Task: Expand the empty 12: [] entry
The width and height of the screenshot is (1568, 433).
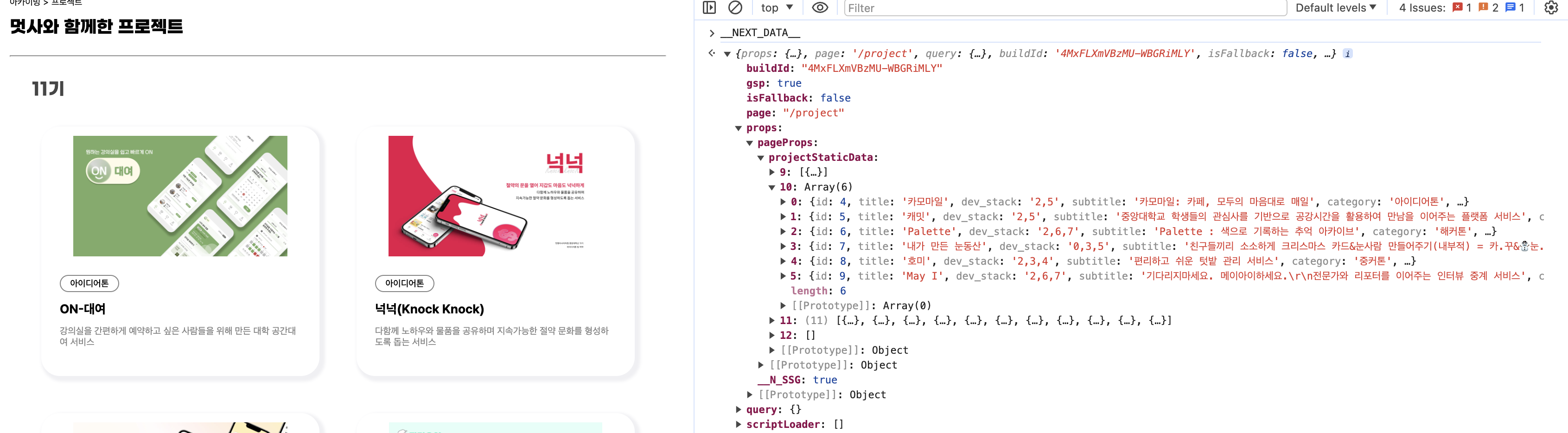Action: pyautogui.click(x=772, y=336)
